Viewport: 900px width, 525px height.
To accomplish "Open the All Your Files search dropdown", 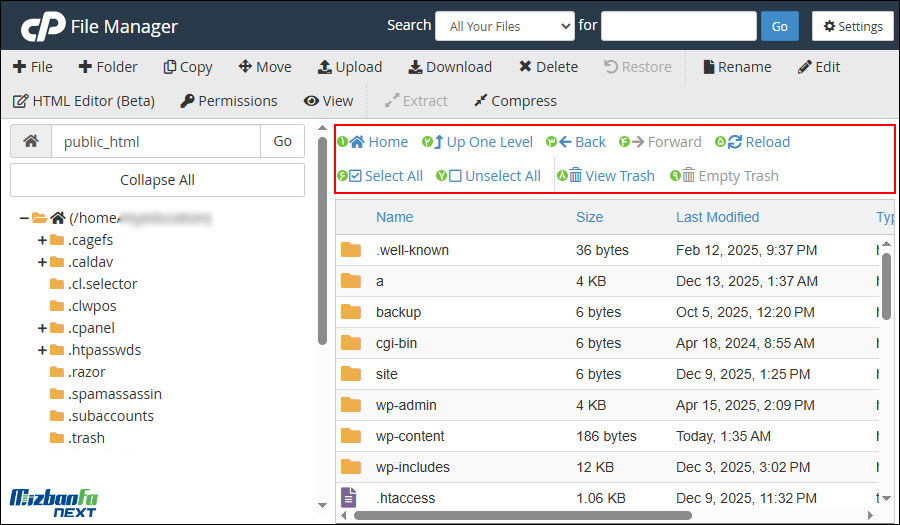I will point(504,26).
